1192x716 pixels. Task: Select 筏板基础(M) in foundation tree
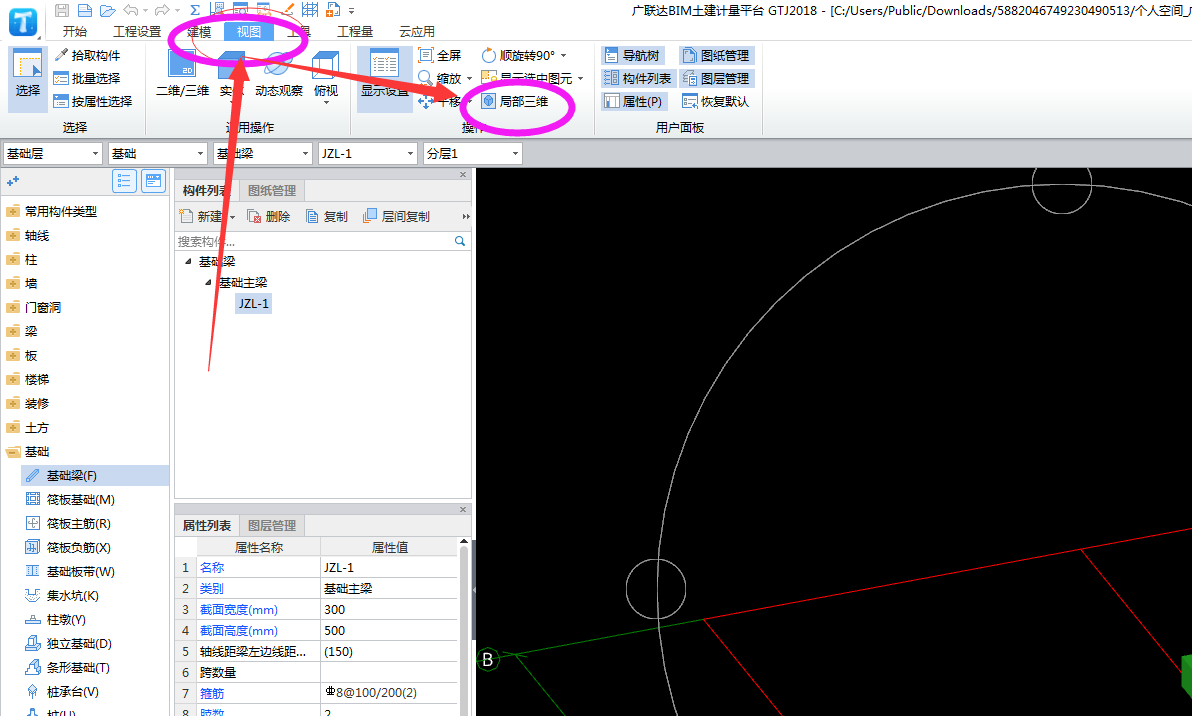click(x=70, y=499)
